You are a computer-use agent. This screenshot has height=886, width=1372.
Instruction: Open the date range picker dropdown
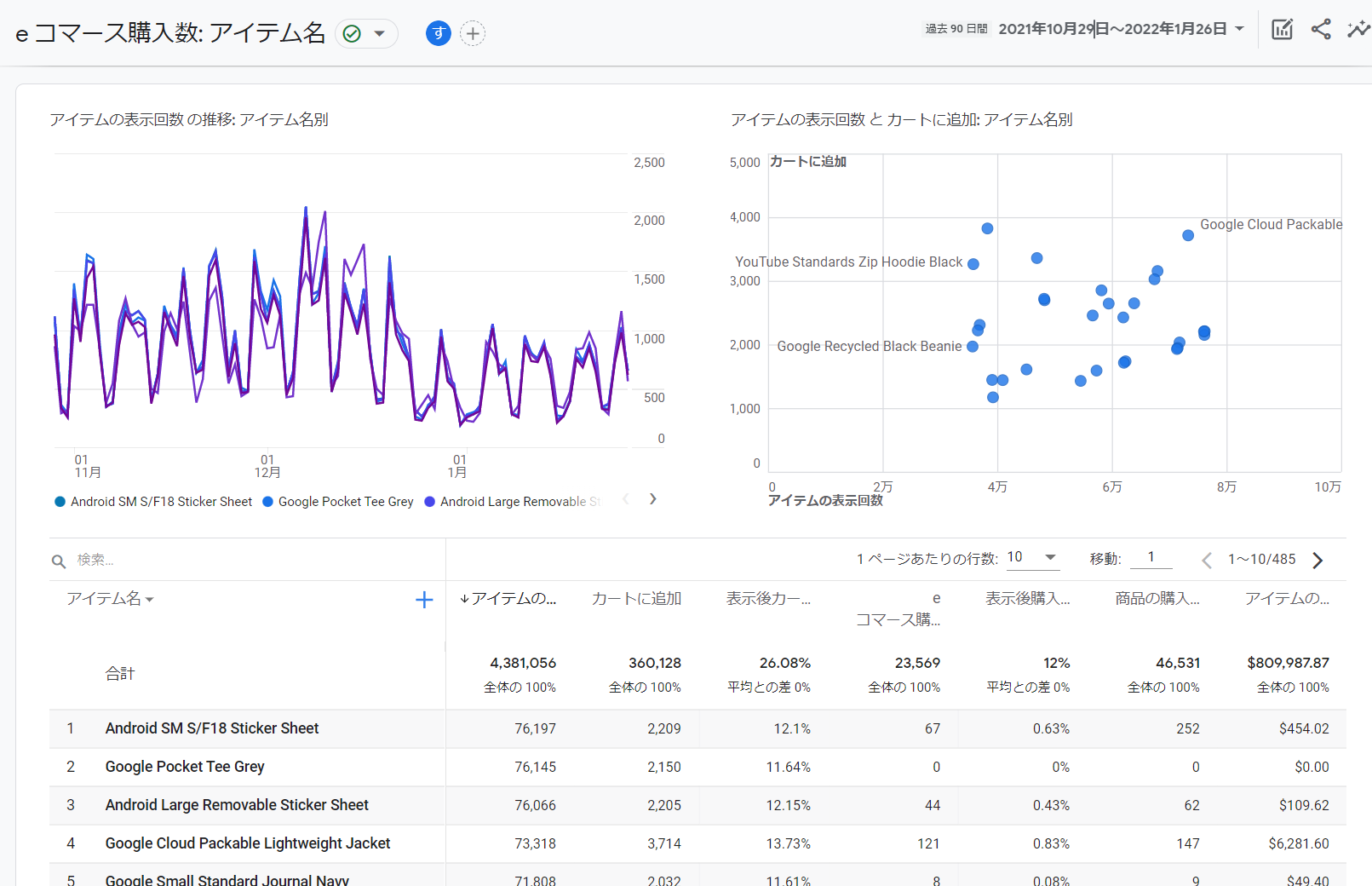1121,29
